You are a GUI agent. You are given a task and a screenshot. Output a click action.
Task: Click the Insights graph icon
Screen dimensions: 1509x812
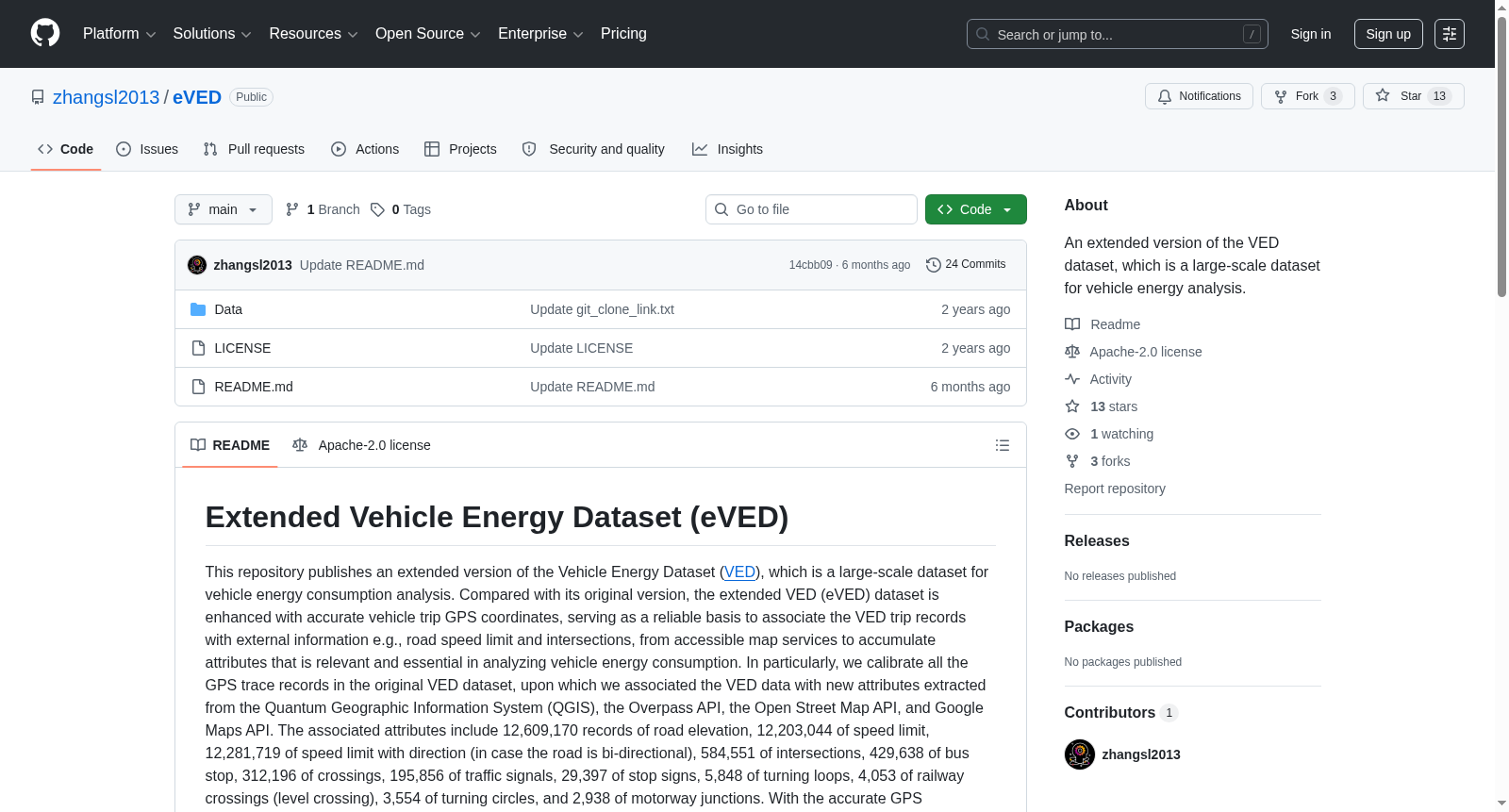click(x=700, y=149)
